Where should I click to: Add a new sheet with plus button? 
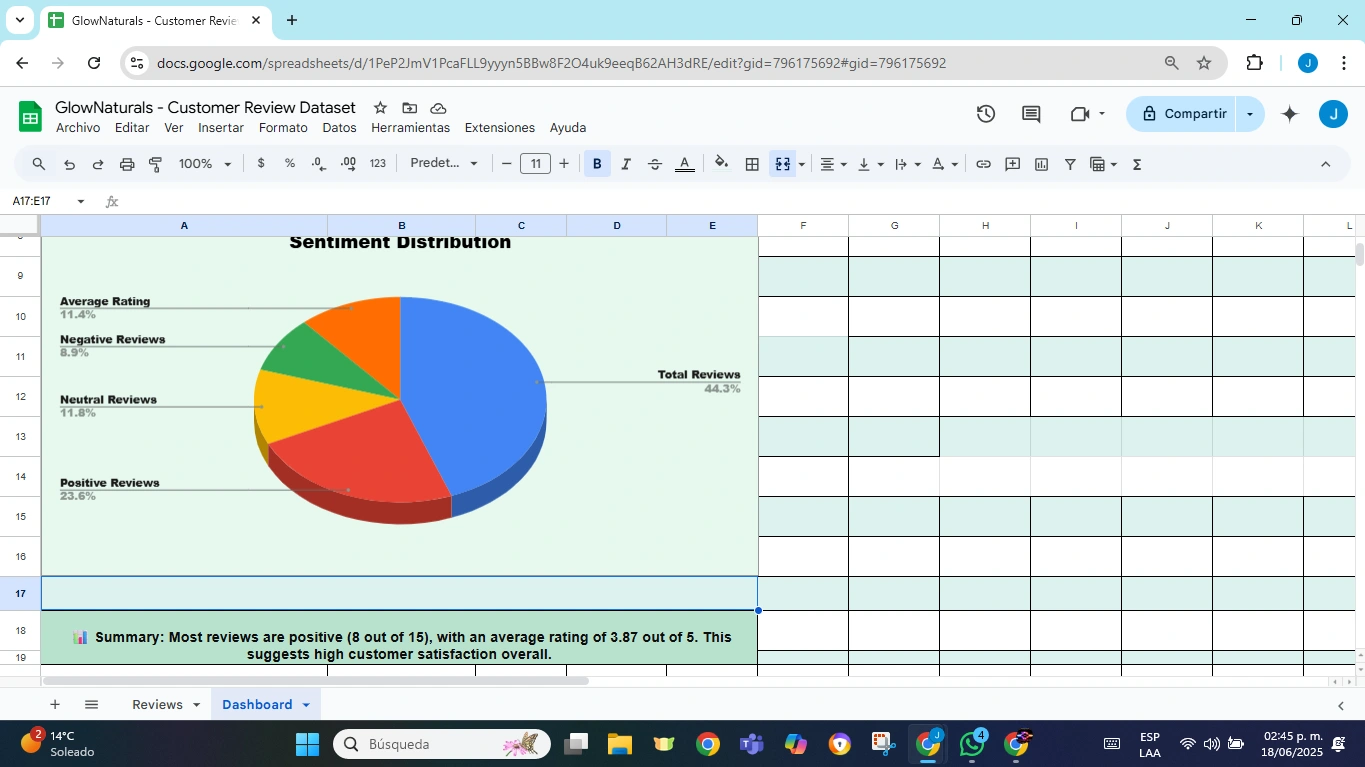click(x=55, y=705)
